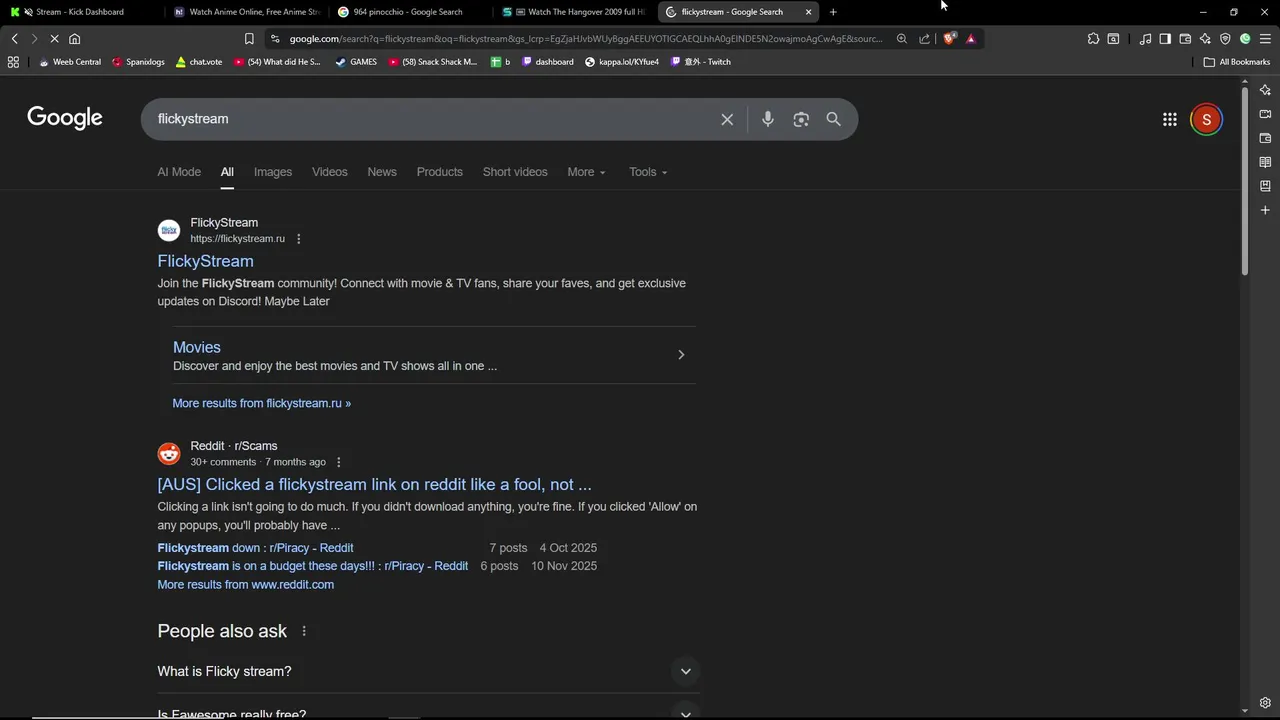This screenshot has width=1280, height=720.
Task: Open All Bookmarks folder
Action: pos(1237,62)
